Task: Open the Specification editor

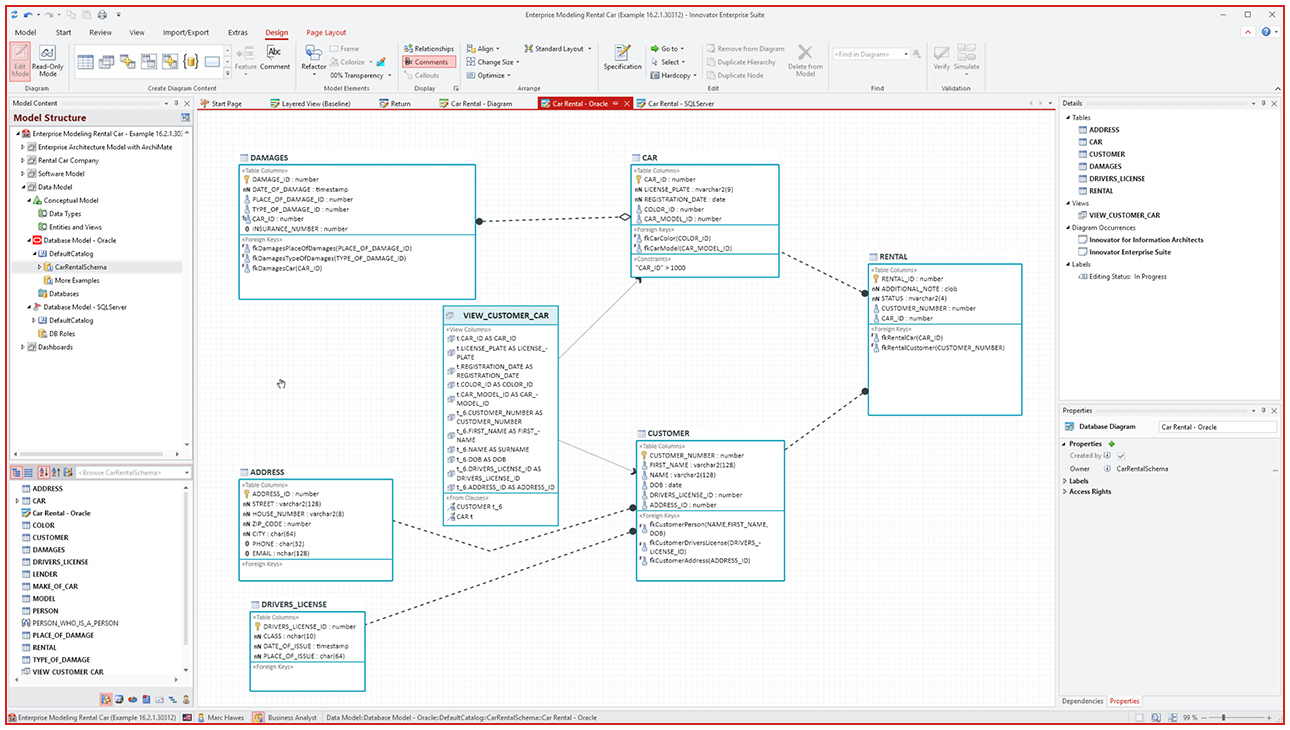Action: click(623, 58)
